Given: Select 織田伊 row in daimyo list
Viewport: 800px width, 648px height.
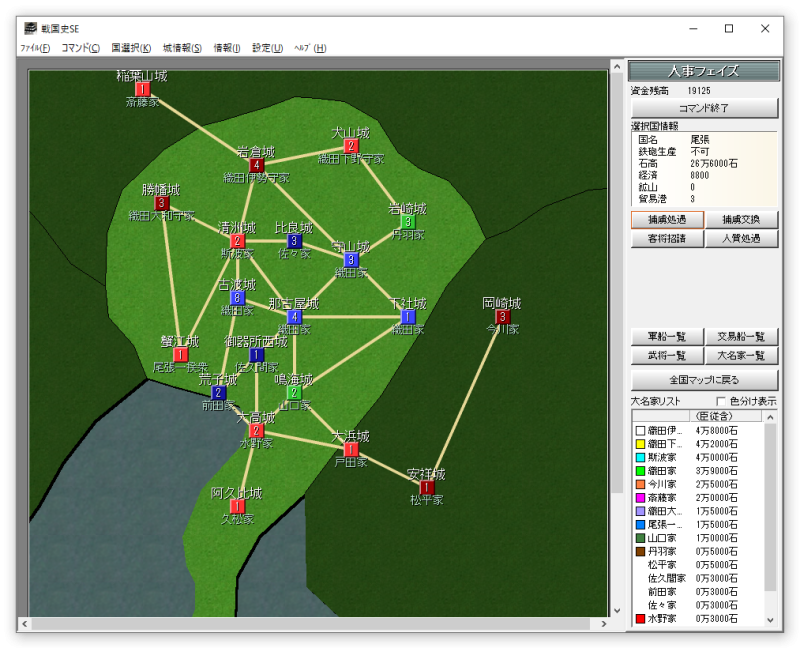Looking at the screenshot, I should tap(697, 431).
